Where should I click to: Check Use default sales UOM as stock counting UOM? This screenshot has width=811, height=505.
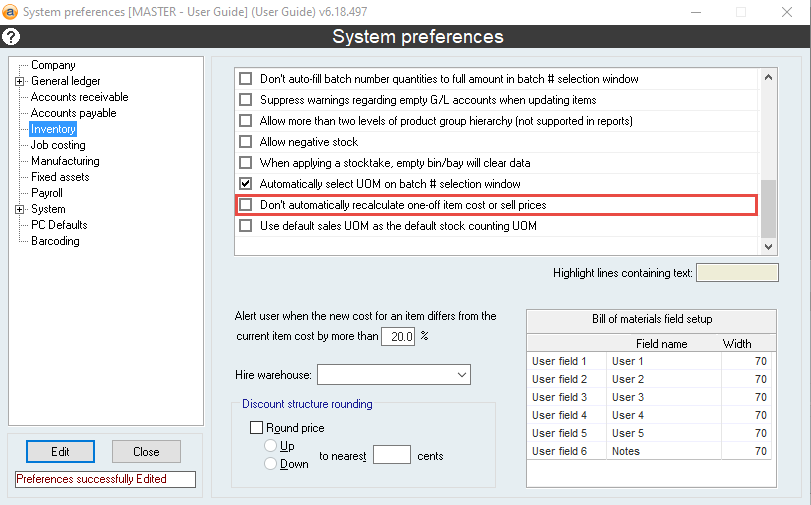pos(246,226)
